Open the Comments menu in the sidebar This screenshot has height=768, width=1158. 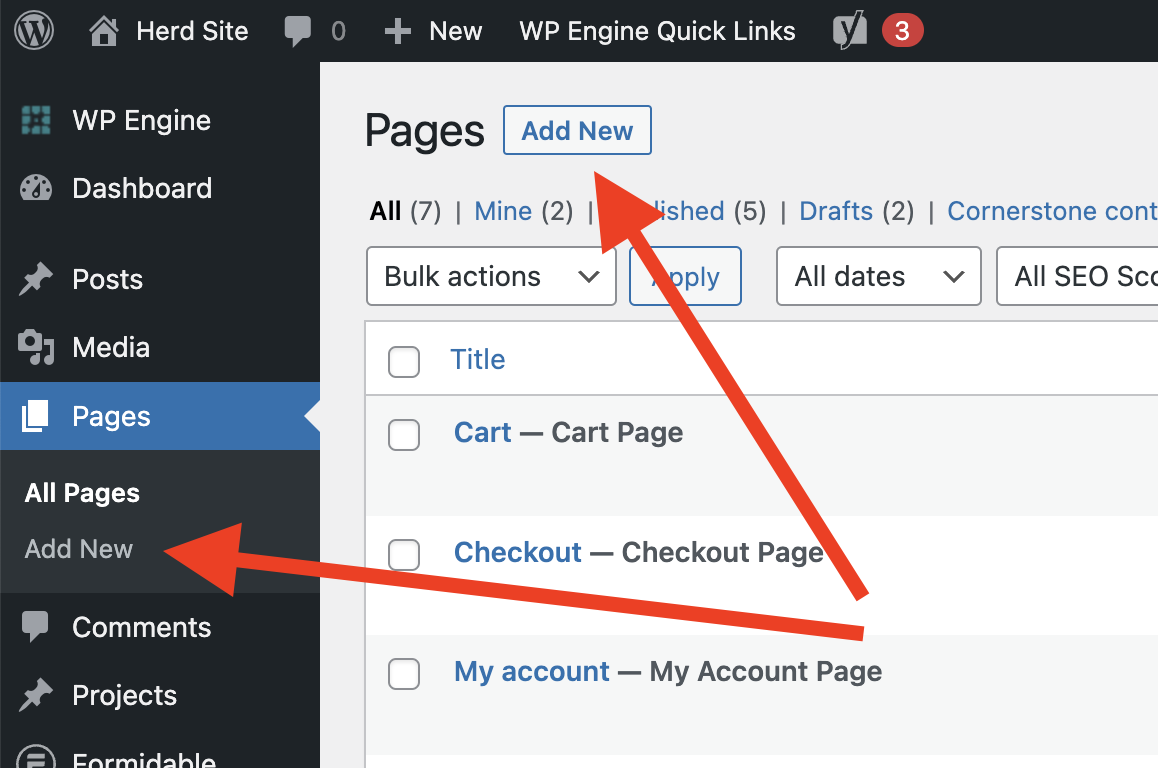click(x=141, y=628)
